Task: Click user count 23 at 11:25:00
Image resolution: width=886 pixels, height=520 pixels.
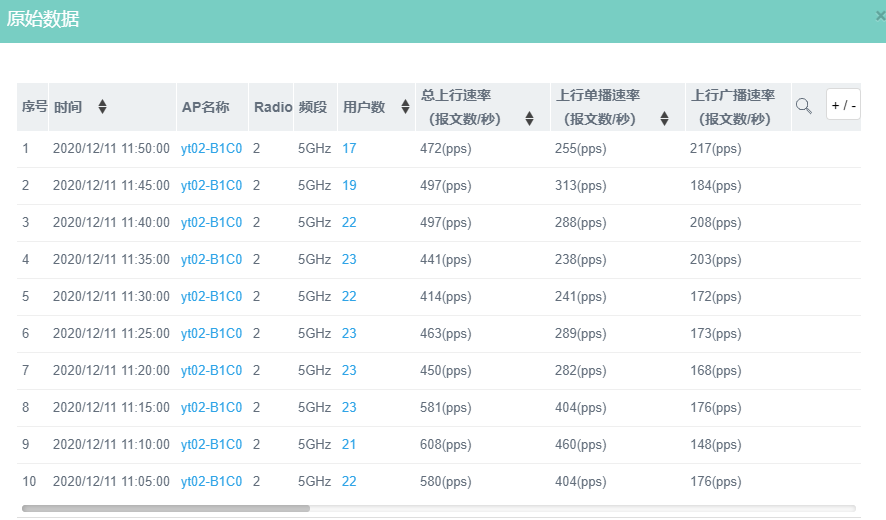Action: pos(349,333)
